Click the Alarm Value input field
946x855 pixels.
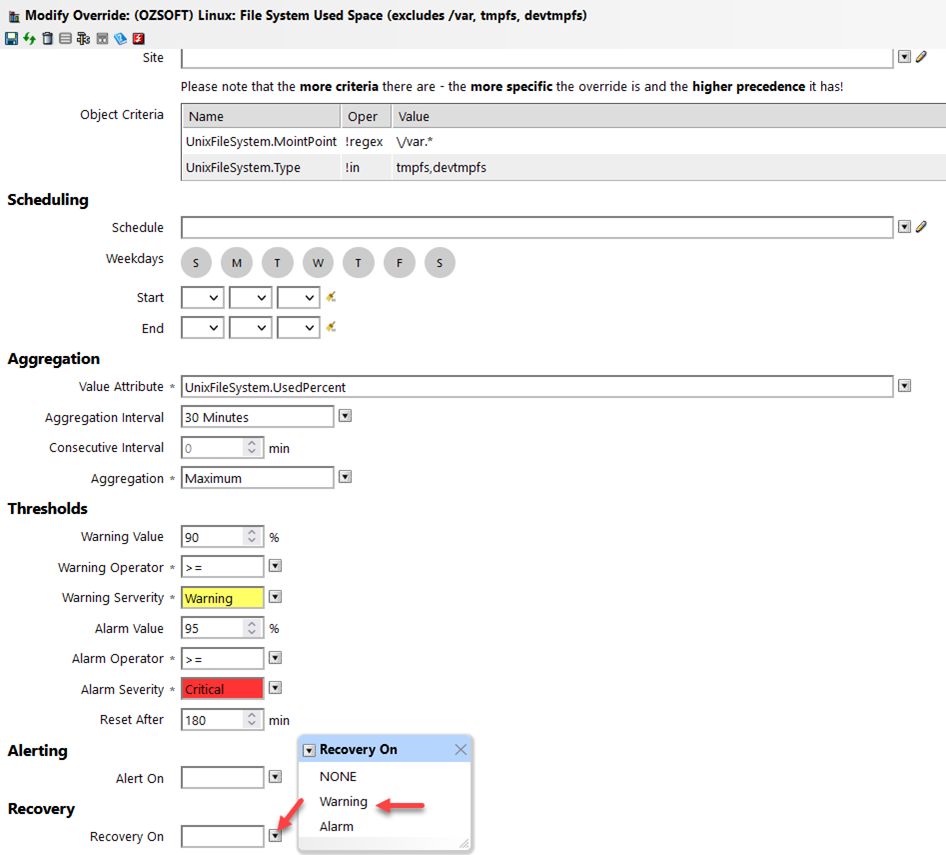click(212, 628)
